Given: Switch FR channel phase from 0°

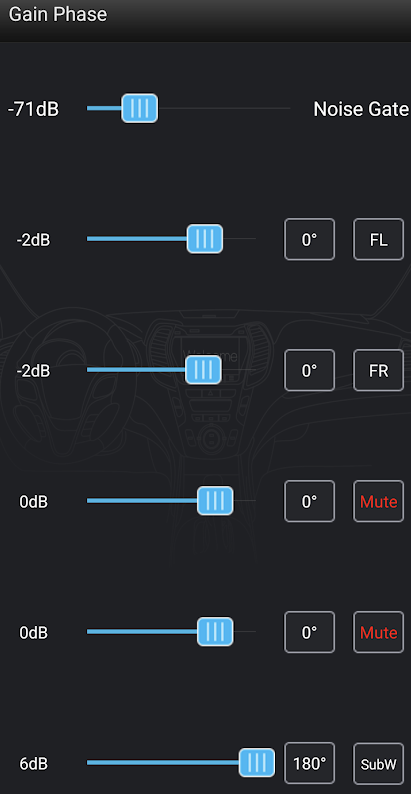Looking at the screenshot, I should pos(309,370).
